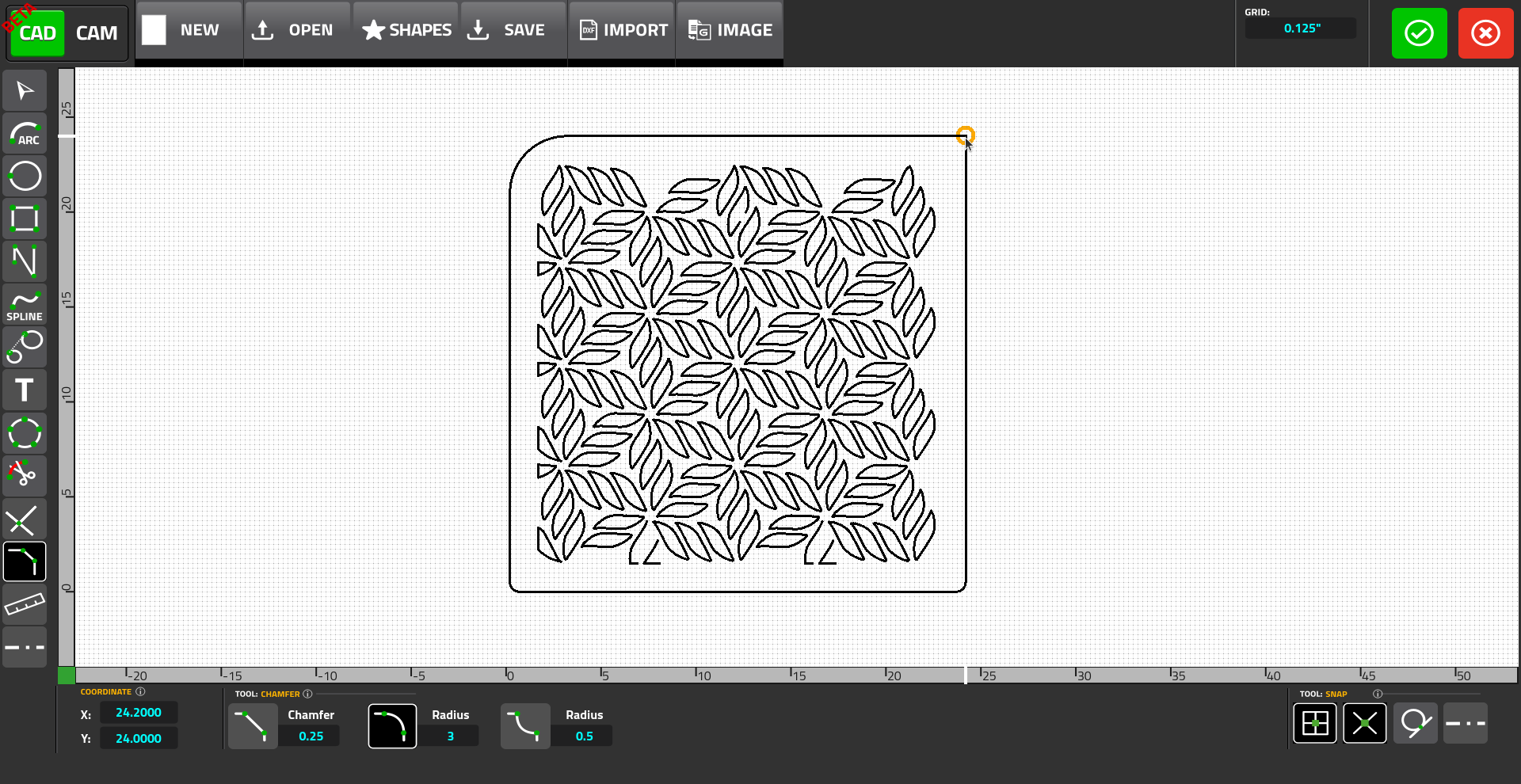
Task: Open the Text tool
Action: click(25, 390)
